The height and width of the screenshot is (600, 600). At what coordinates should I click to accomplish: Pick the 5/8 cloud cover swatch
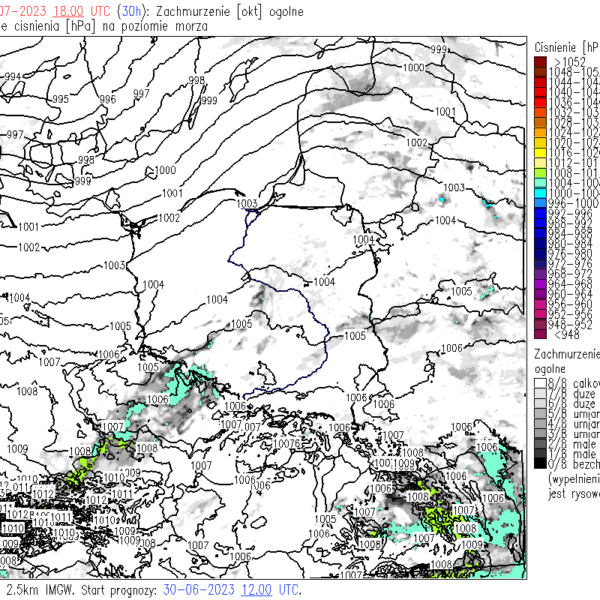point(540,413)
